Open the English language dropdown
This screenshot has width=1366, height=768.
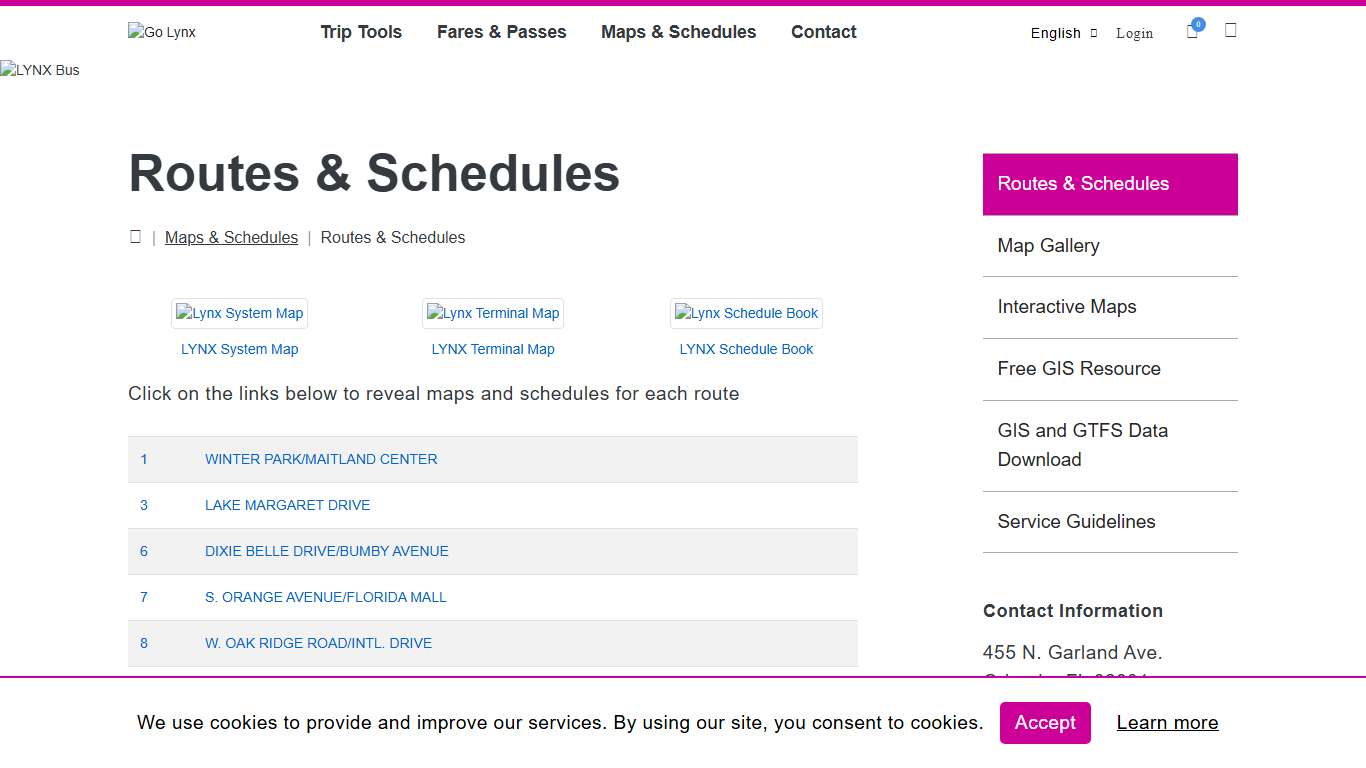point(1063,33)
